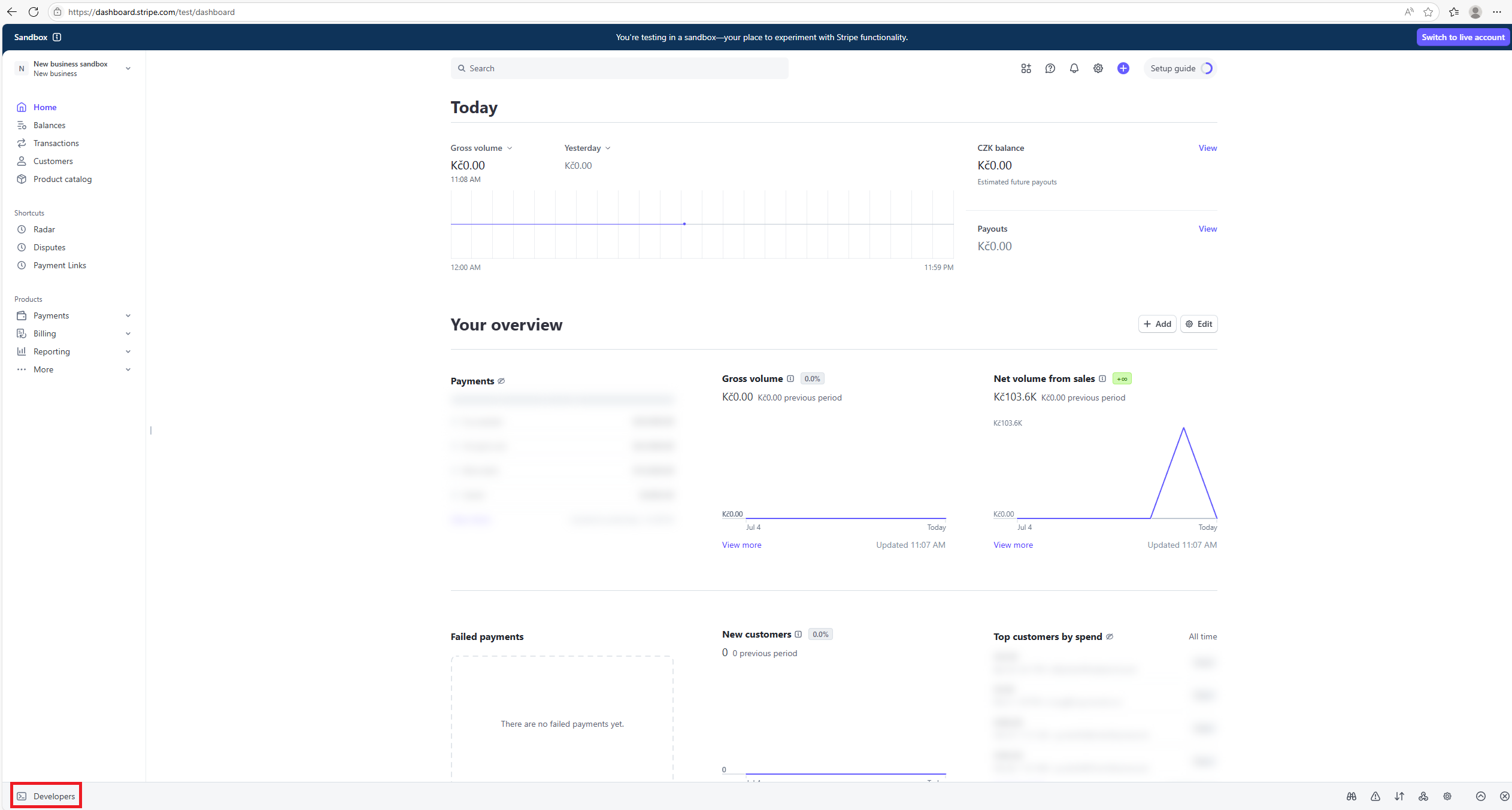
Task: Open Developers in the bottom bar
Action: pos(46,796)
